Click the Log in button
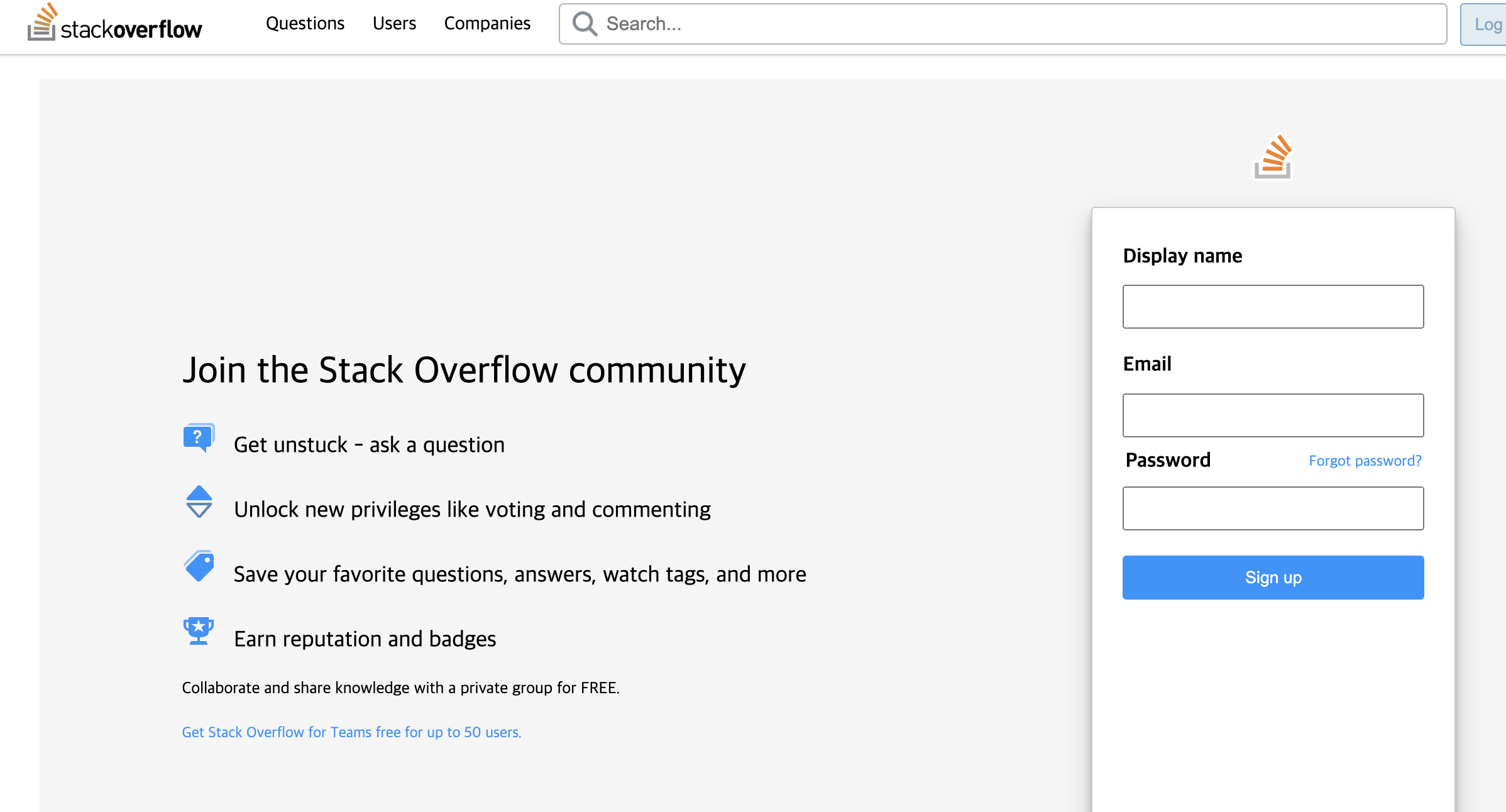The image size is (1506, 812). point(1483,25)
